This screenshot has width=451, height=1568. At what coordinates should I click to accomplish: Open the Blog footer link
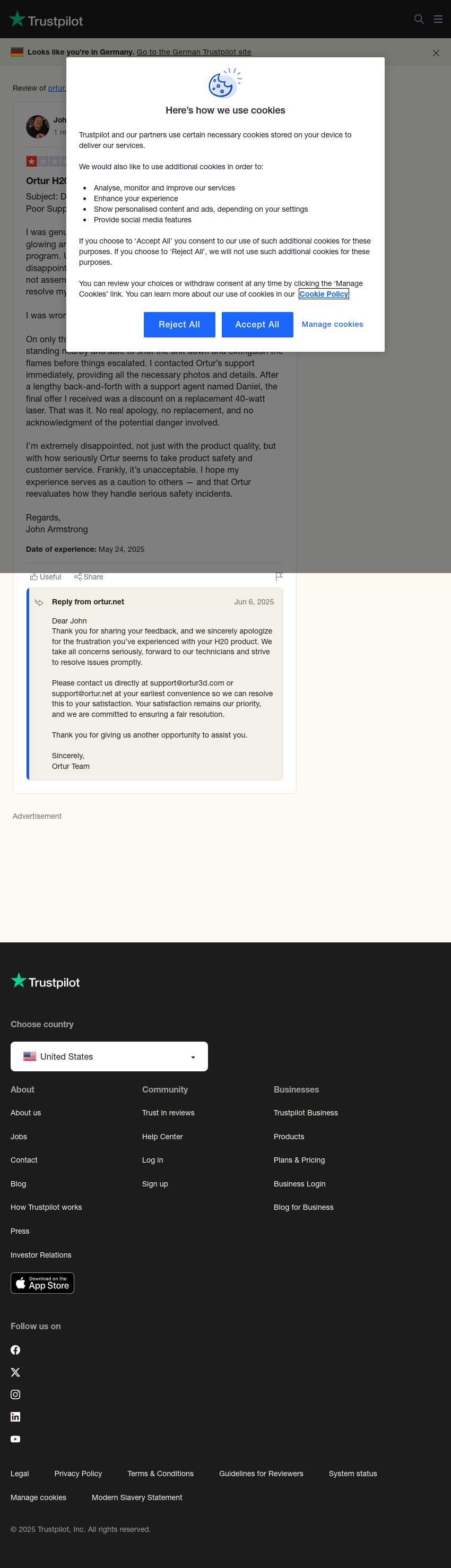click(18, 1184)
